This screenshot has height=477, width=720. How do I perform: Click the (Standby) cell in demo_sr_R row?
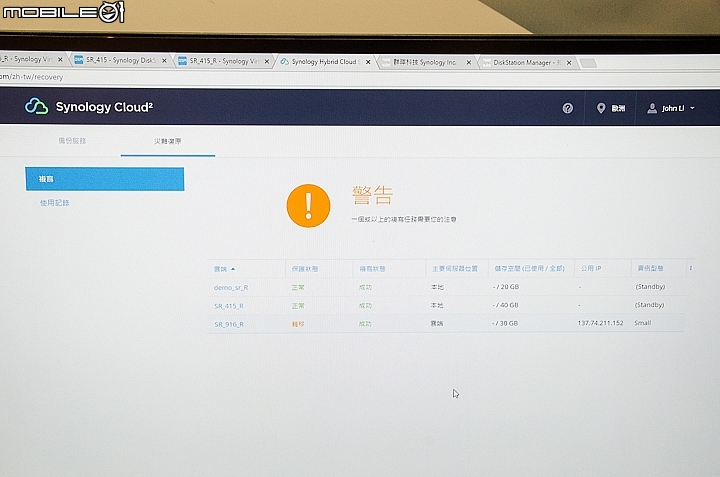click(x=650, y=286)
